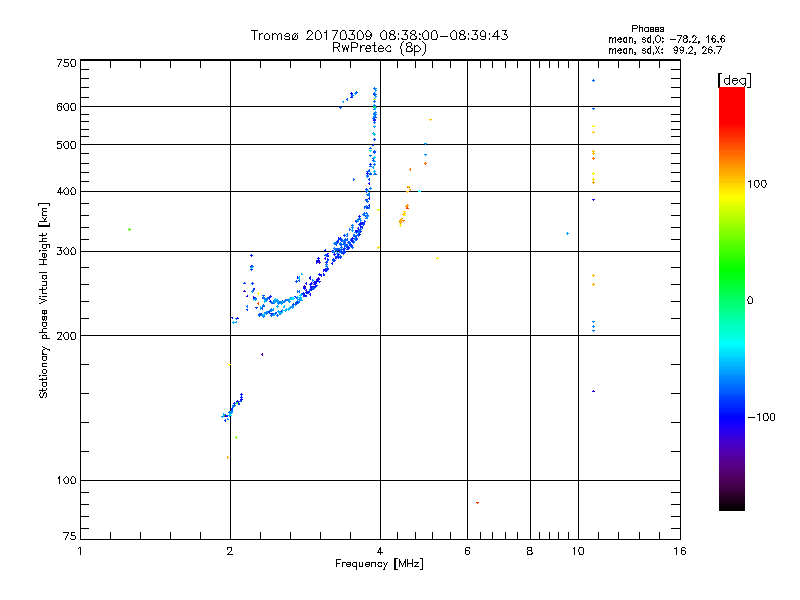Image resolution: width=800 pixels, height=600 pixels.
Task: Click the 'RwPretec (8p)' subtitle
Action: coord(379,48)
